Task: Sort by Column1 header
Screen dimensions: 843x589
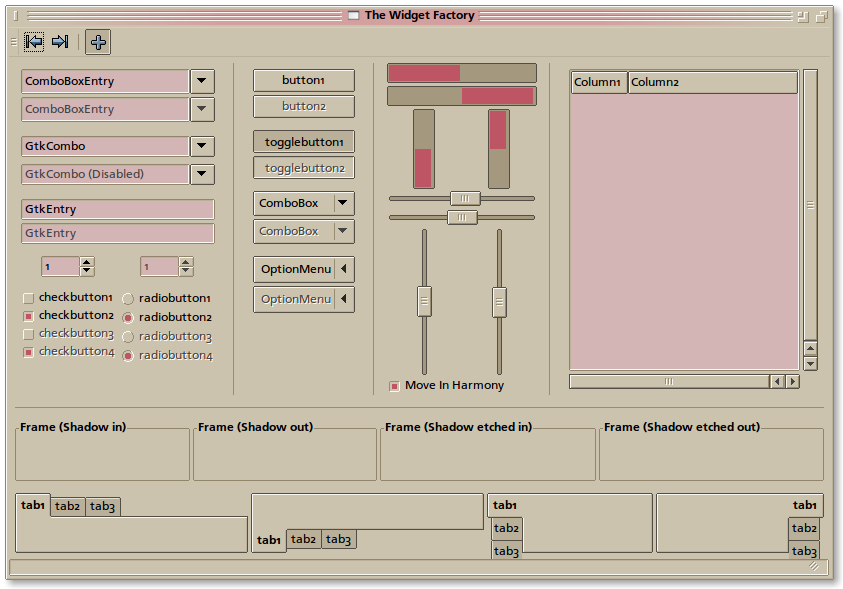Action: (x=599, y=82)
